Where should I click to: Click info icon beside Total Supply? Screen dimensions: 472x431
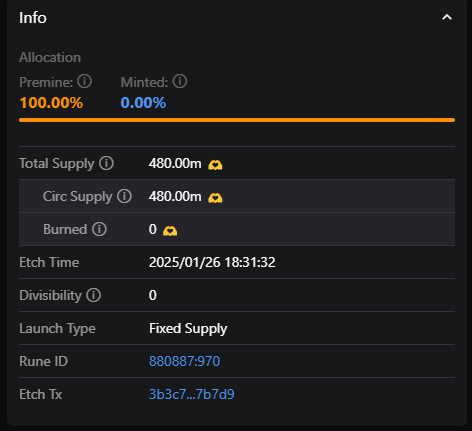point(106,163)
